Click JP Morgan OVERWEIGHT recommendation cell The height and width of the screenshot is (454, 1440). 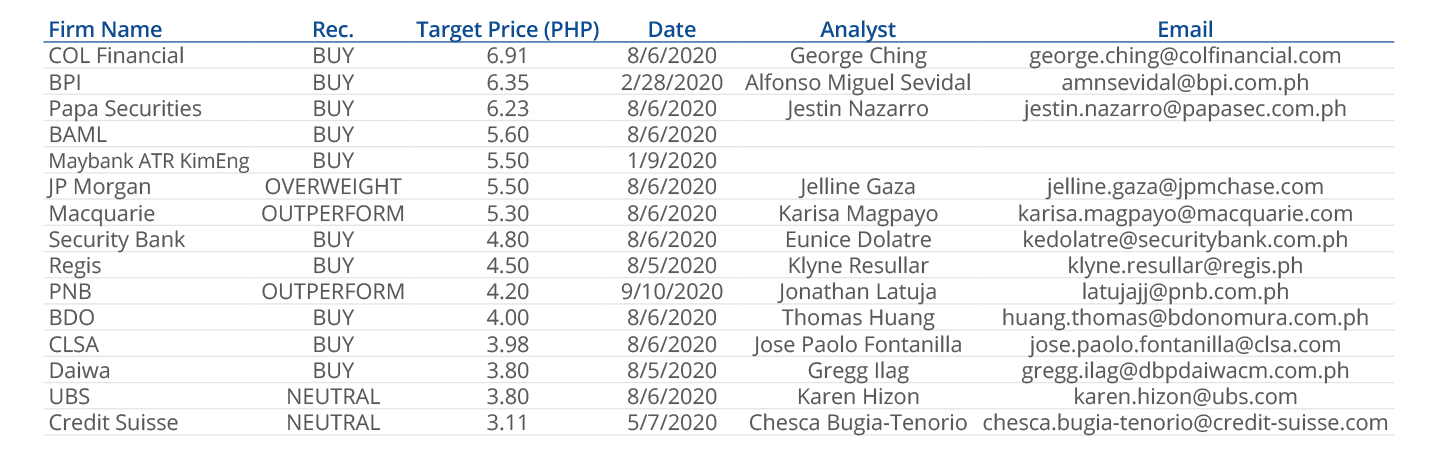point(333,186)
